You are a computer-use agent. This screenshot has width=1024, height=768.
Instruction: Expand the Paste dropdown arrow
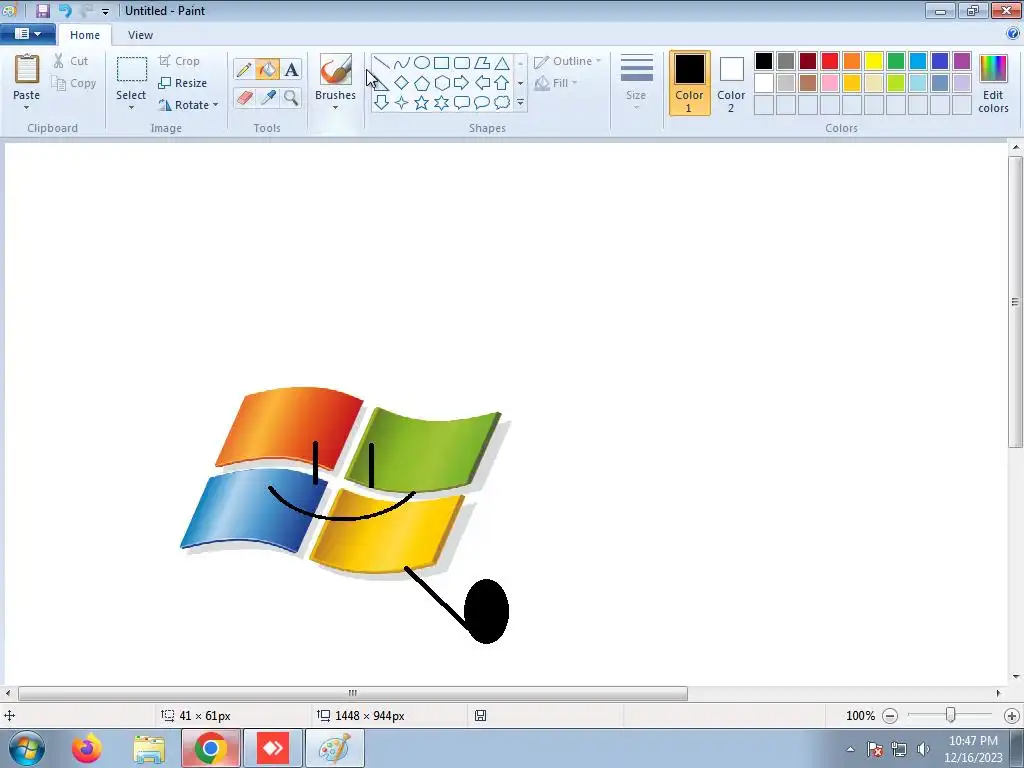tap(26, 108)
